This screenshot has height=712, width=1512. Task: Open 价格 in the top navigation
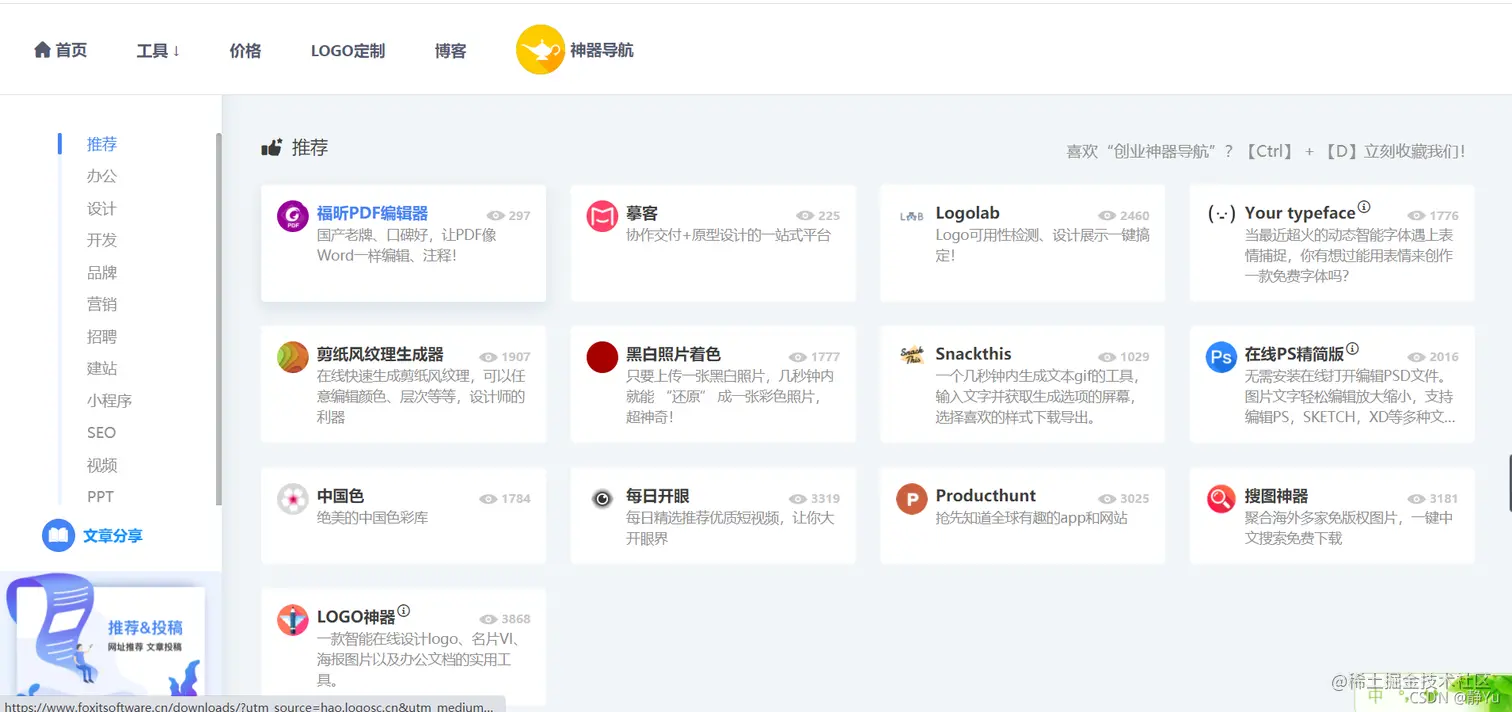coord(245,50)
